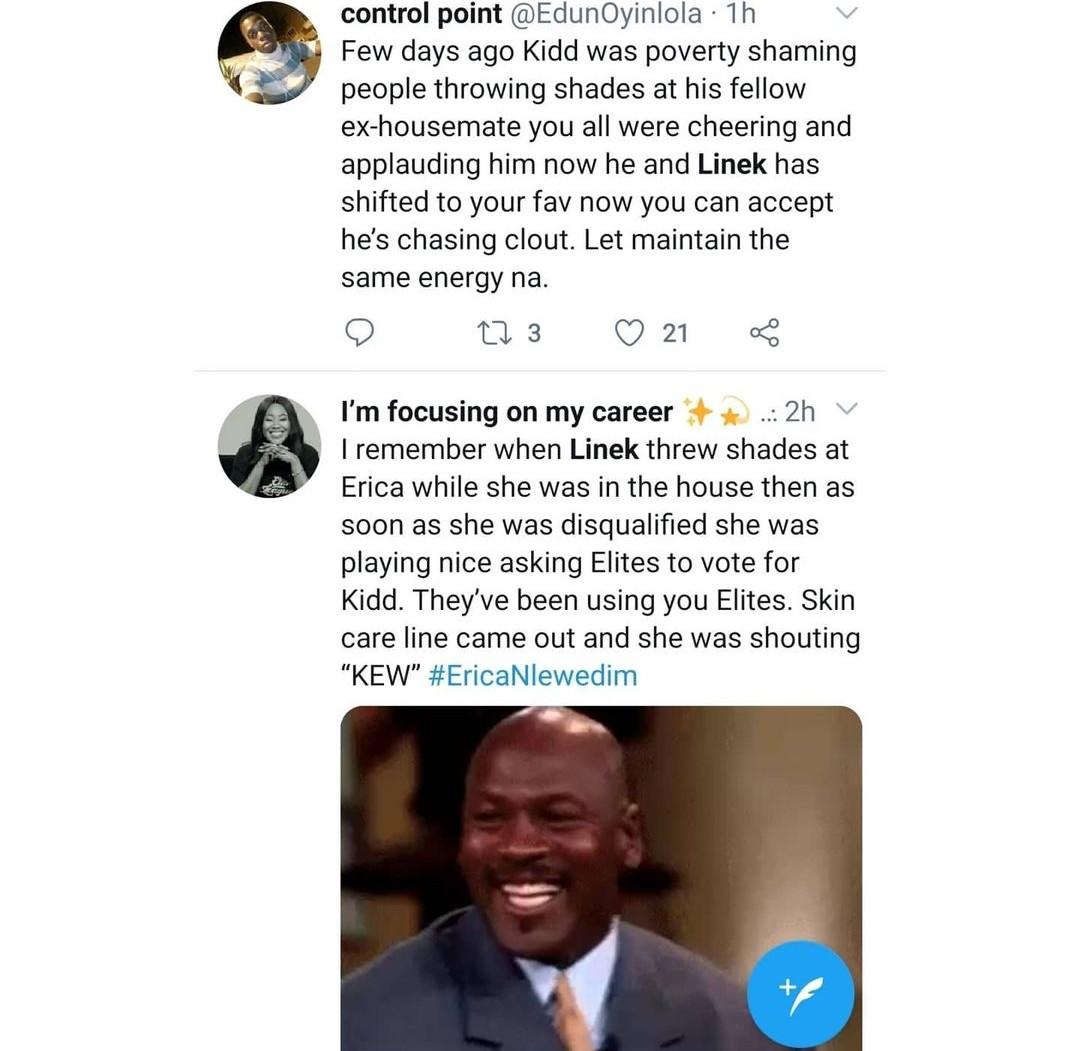Click the retweet count of 3
Image resolution: width=1080 pixels, height=1051 pixels.
point(533,332)
